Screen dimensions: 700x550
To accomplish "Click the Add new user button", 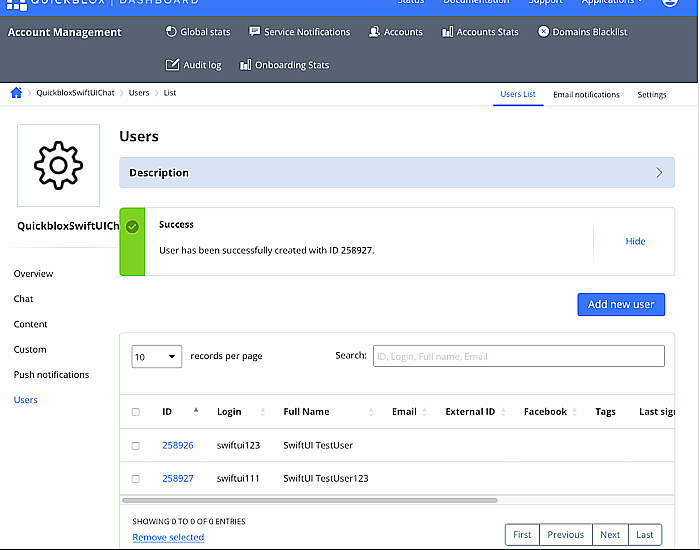I will (621, 304).
